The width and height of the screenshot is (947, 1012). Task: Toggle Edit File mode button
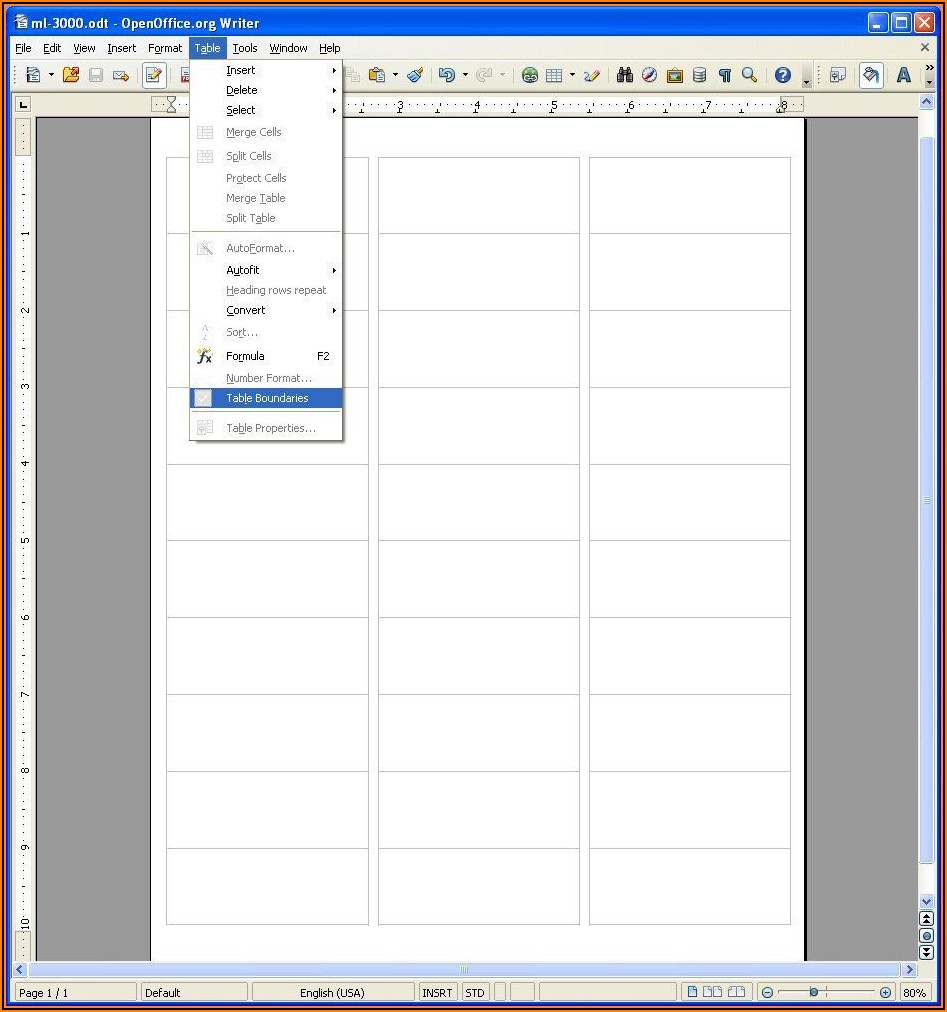pos(153,75)
